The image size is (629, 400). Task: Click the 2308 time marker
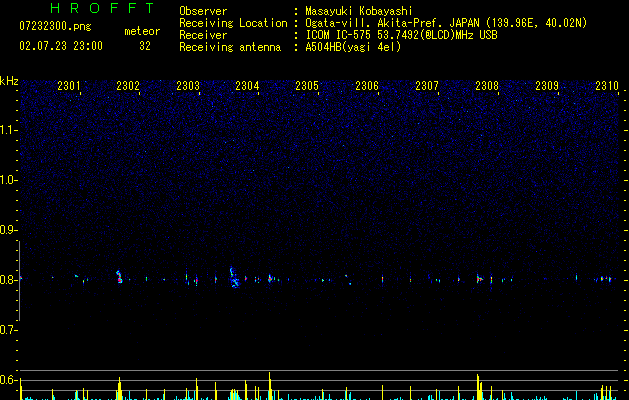coord(487,86)
